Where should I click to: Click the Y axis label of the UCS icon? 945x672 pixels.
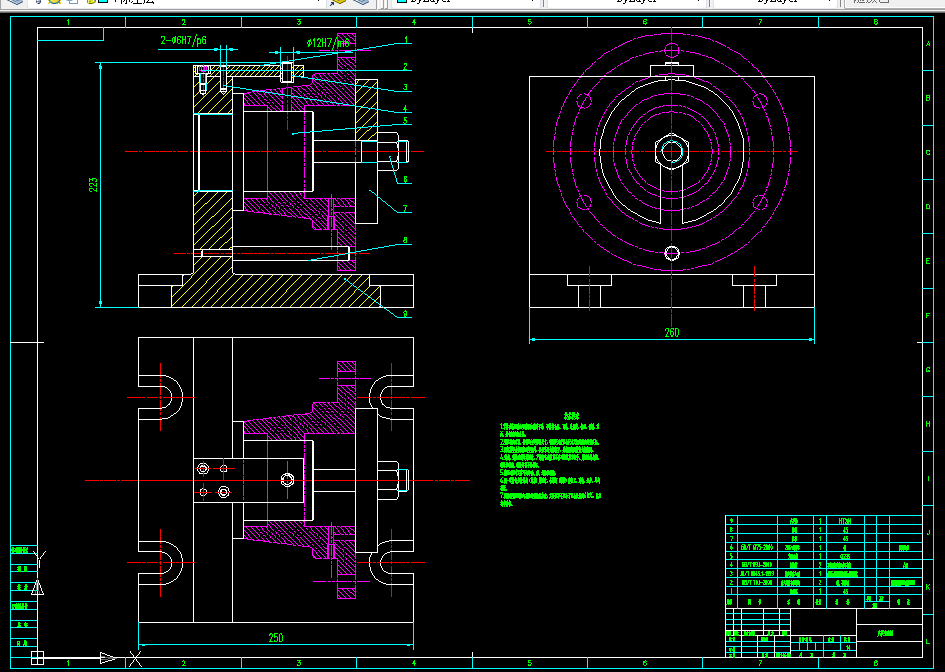[39, 558]
